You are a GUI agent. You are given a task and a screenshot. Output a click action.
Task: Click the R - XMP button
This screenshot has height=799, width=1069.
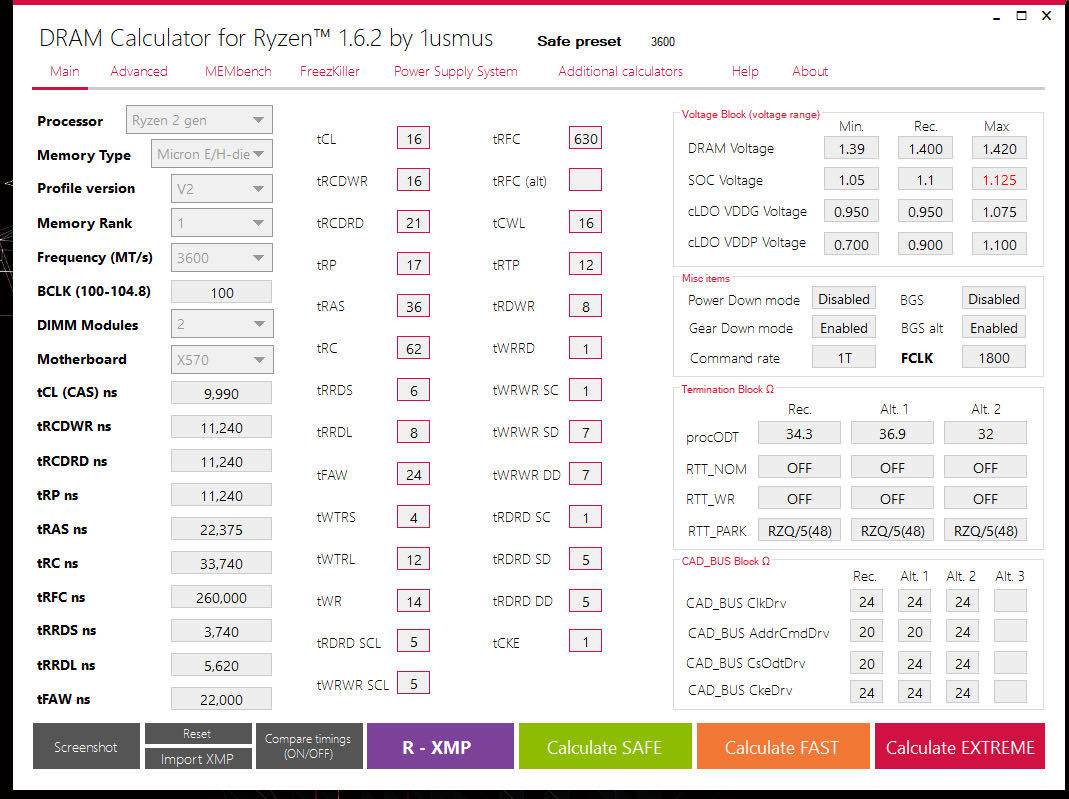440,747
